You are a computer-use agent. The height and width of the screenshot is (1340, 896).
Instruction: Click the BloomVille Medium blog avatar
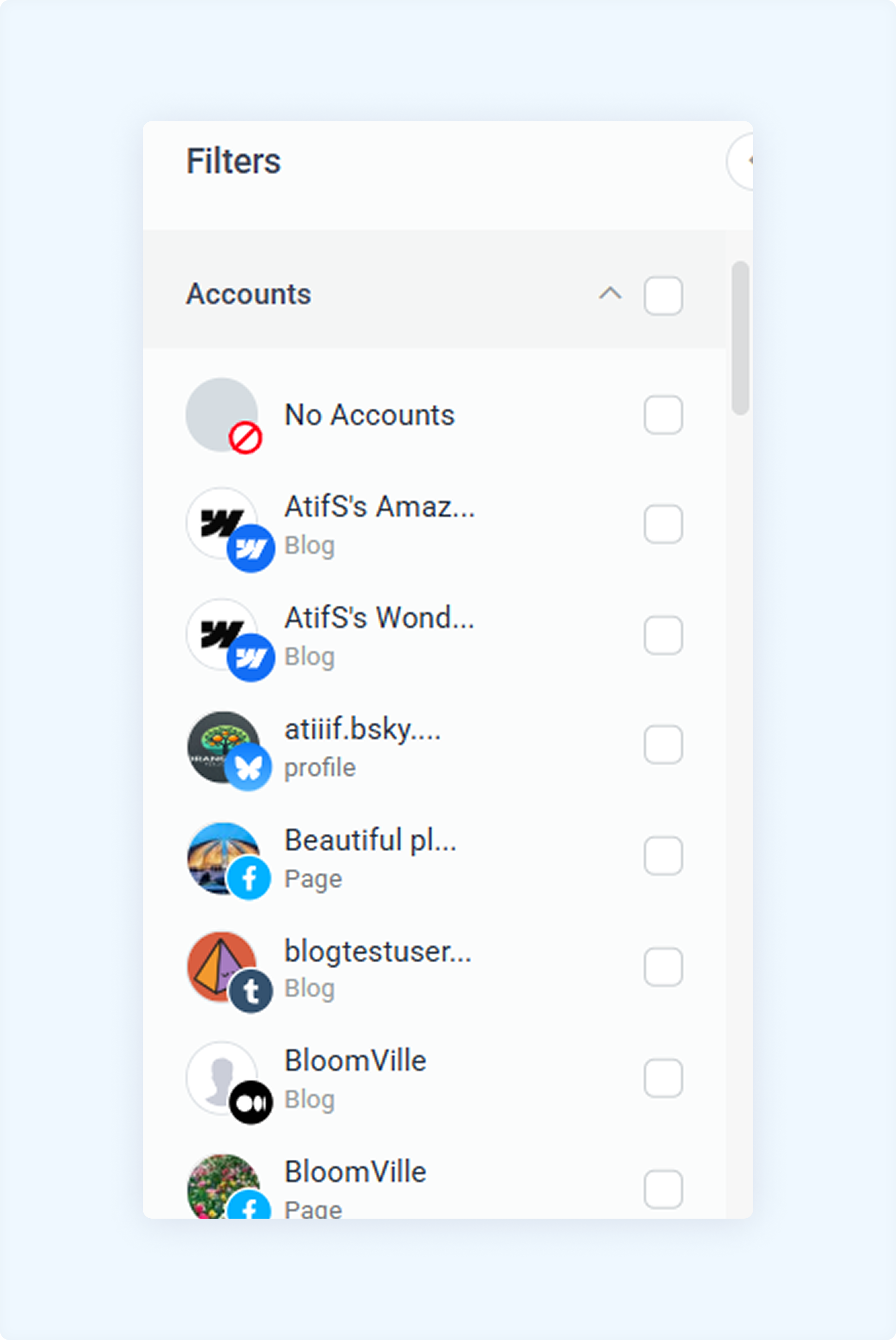coord(222,1078)
